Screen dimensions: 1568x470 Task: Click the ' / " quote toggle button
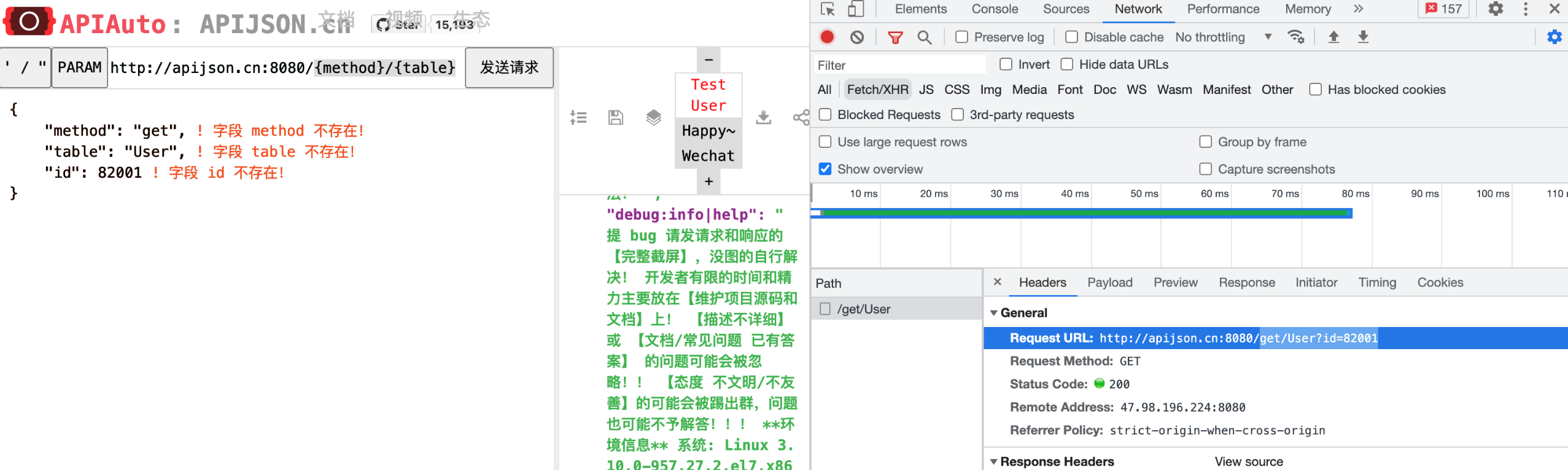pyautogui.click(x=25, y=67)
